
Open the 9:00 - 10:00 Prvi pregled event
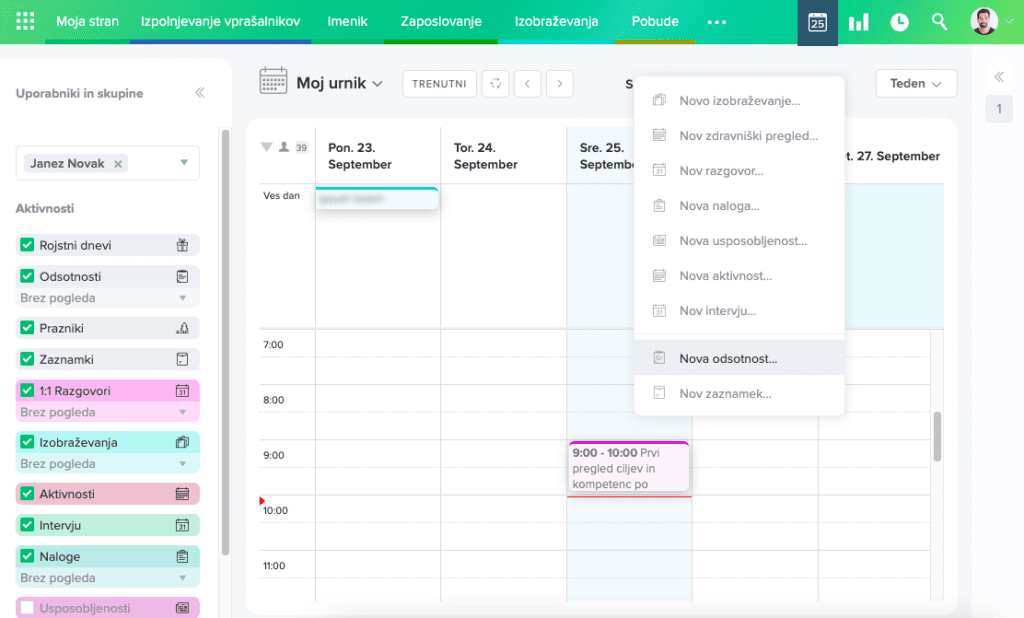coord(629,468)
